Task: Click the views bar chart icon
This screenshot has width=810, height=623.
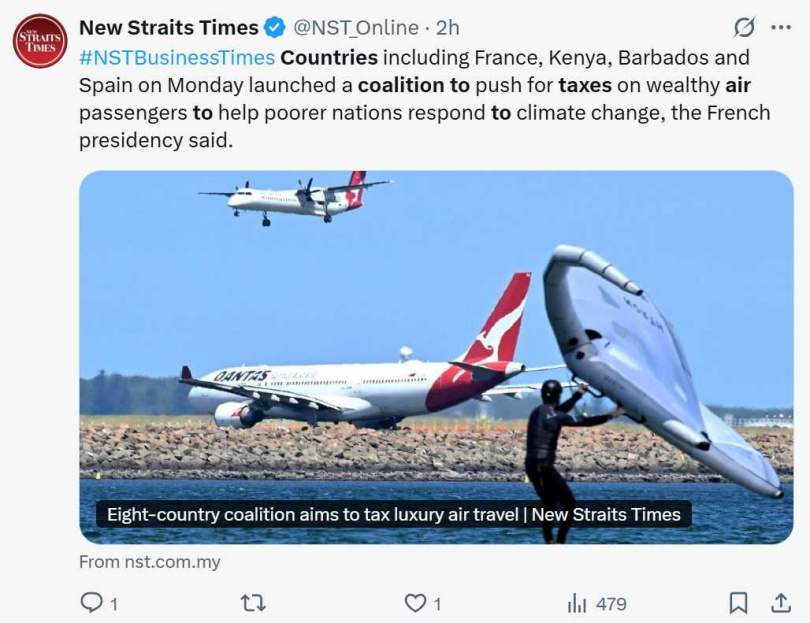Action: pos(577,603)
